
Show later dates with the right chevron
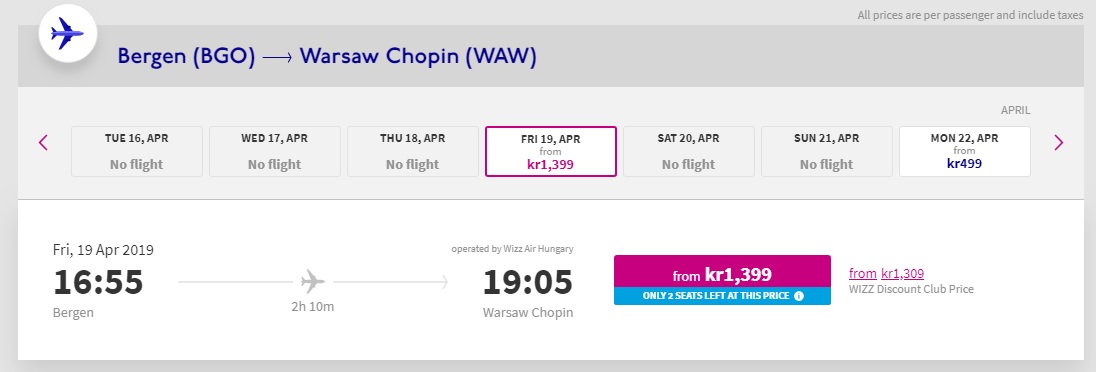pos(1058,143)
